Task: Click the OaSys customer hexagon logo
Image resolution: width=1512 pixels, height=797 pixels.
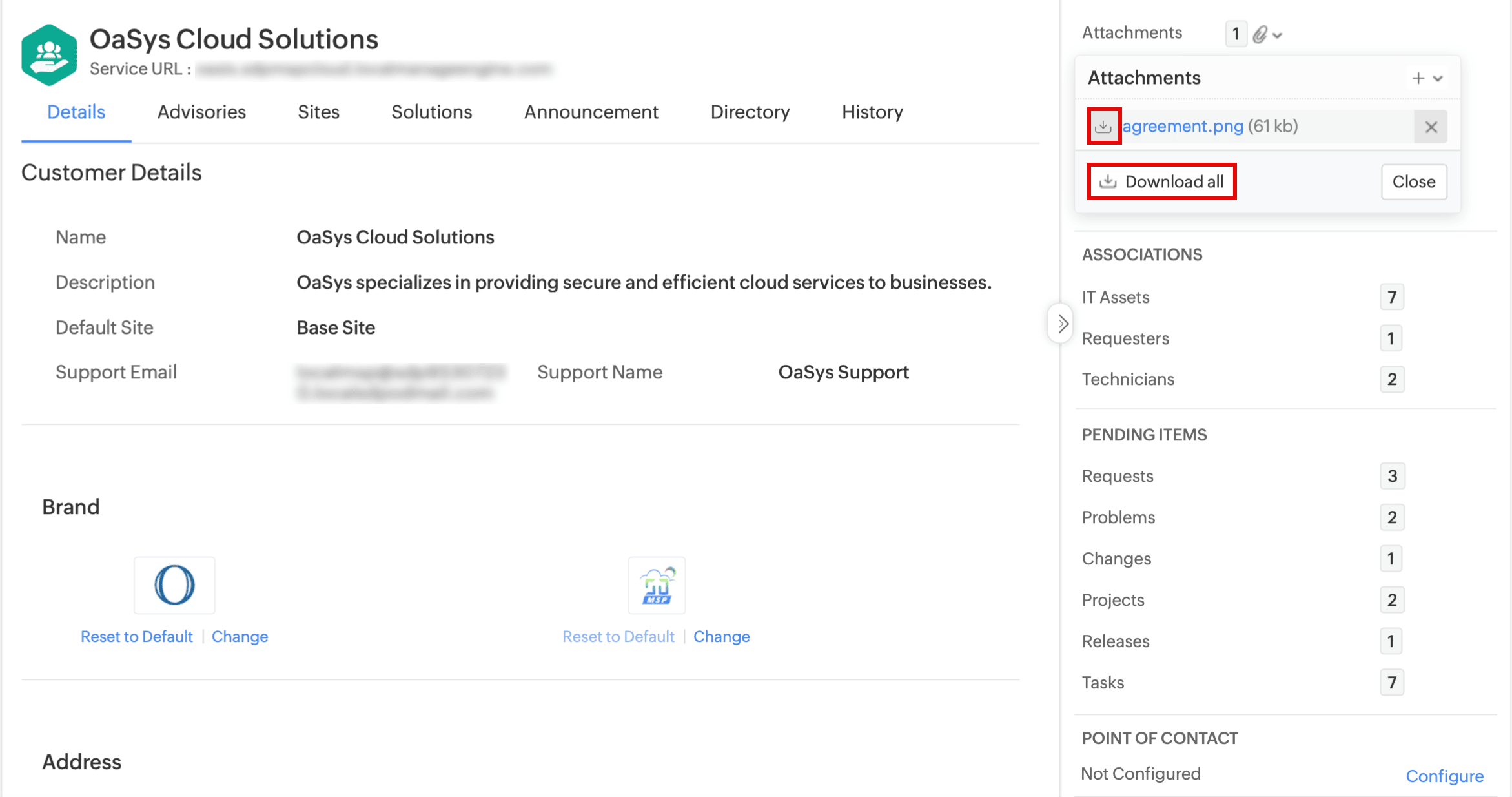Action: 49,55
